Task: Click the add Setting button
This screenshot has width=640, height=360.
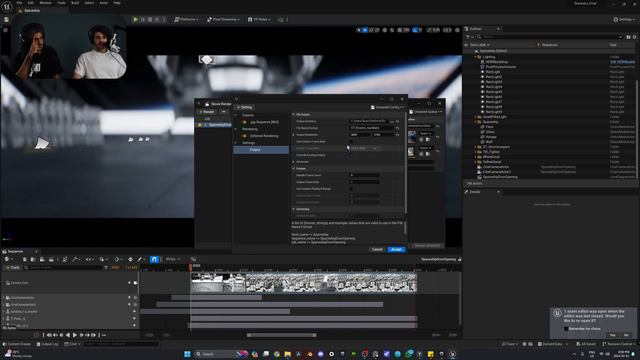Action: point(245,107)
